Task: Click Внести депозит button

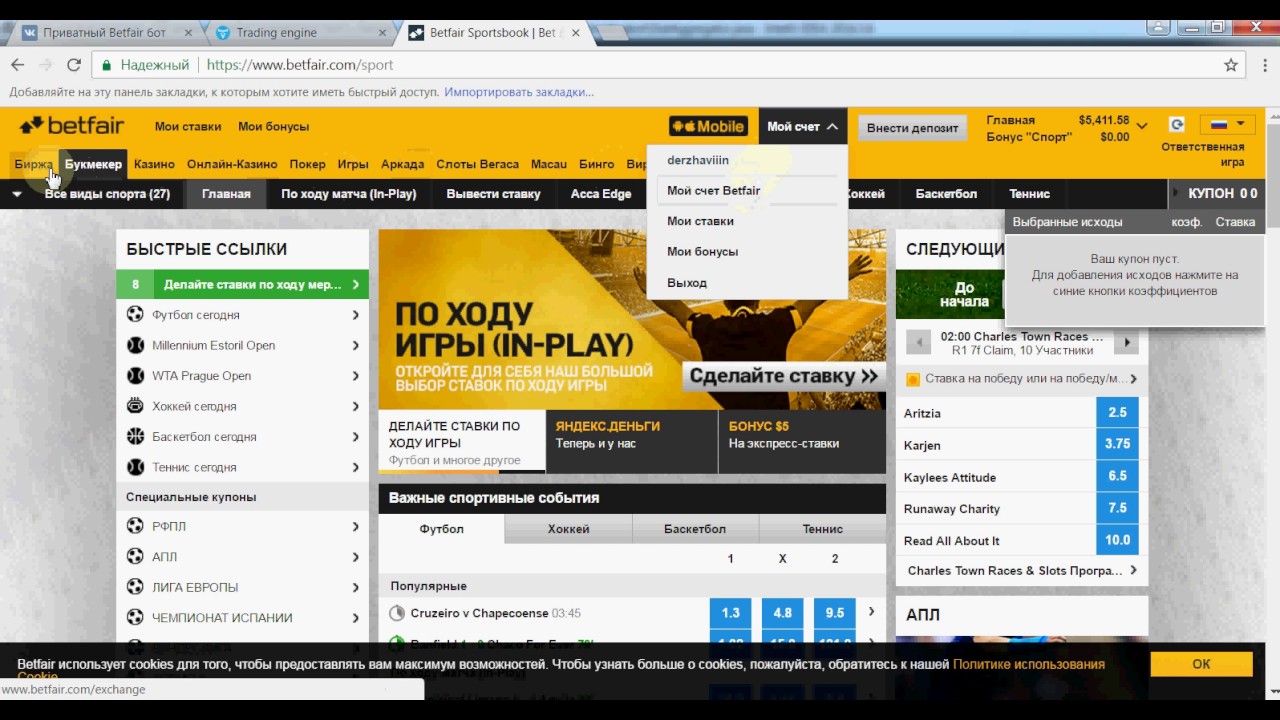Action: coord(912,127)
